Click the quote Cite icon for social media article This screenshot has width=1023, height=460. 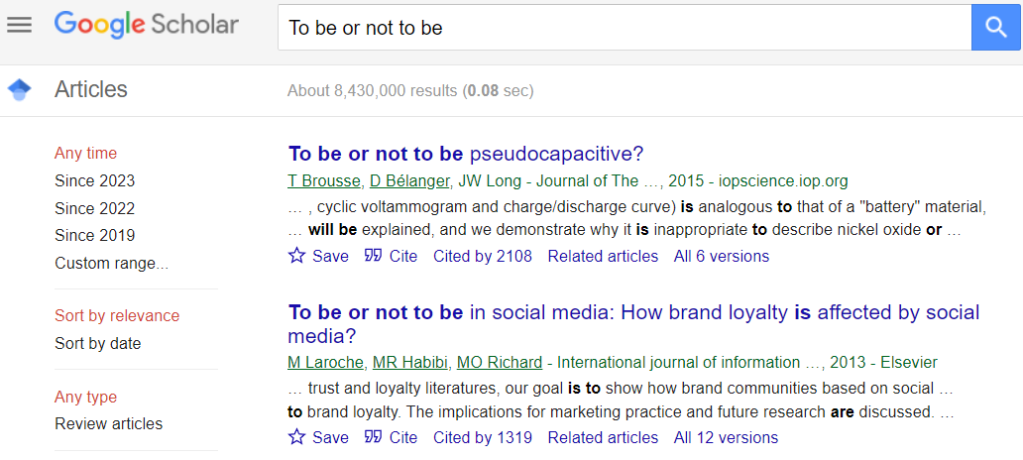point(373,437)
